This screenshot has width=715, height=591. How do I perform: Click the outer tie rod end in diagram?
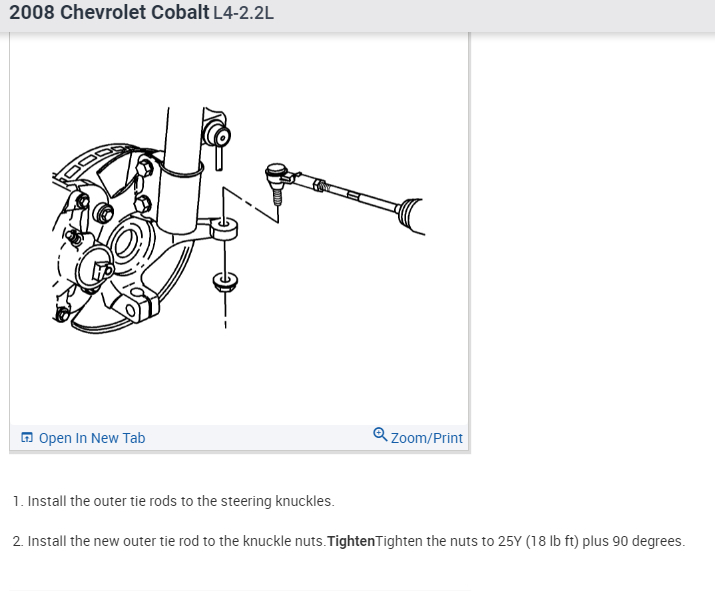(277, 178)
